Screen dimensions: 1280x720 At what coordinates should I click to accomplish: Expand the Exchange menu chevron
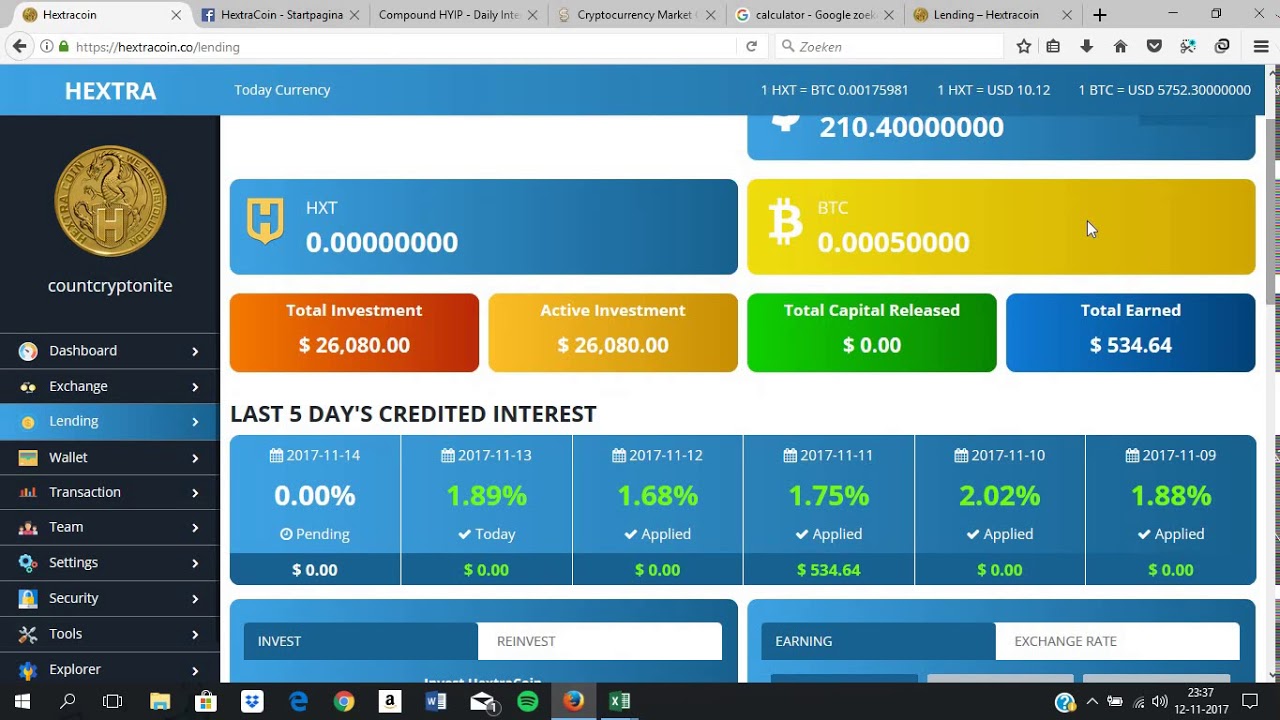click(195, 386)
